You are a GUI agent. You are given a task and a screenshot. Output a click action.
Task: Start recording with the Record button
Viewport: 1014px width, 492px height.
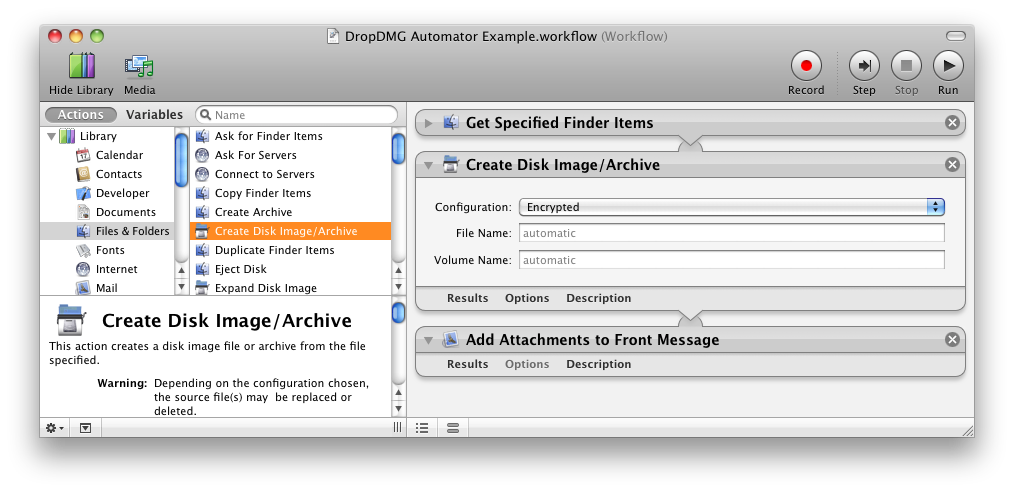tap(806, 65)
